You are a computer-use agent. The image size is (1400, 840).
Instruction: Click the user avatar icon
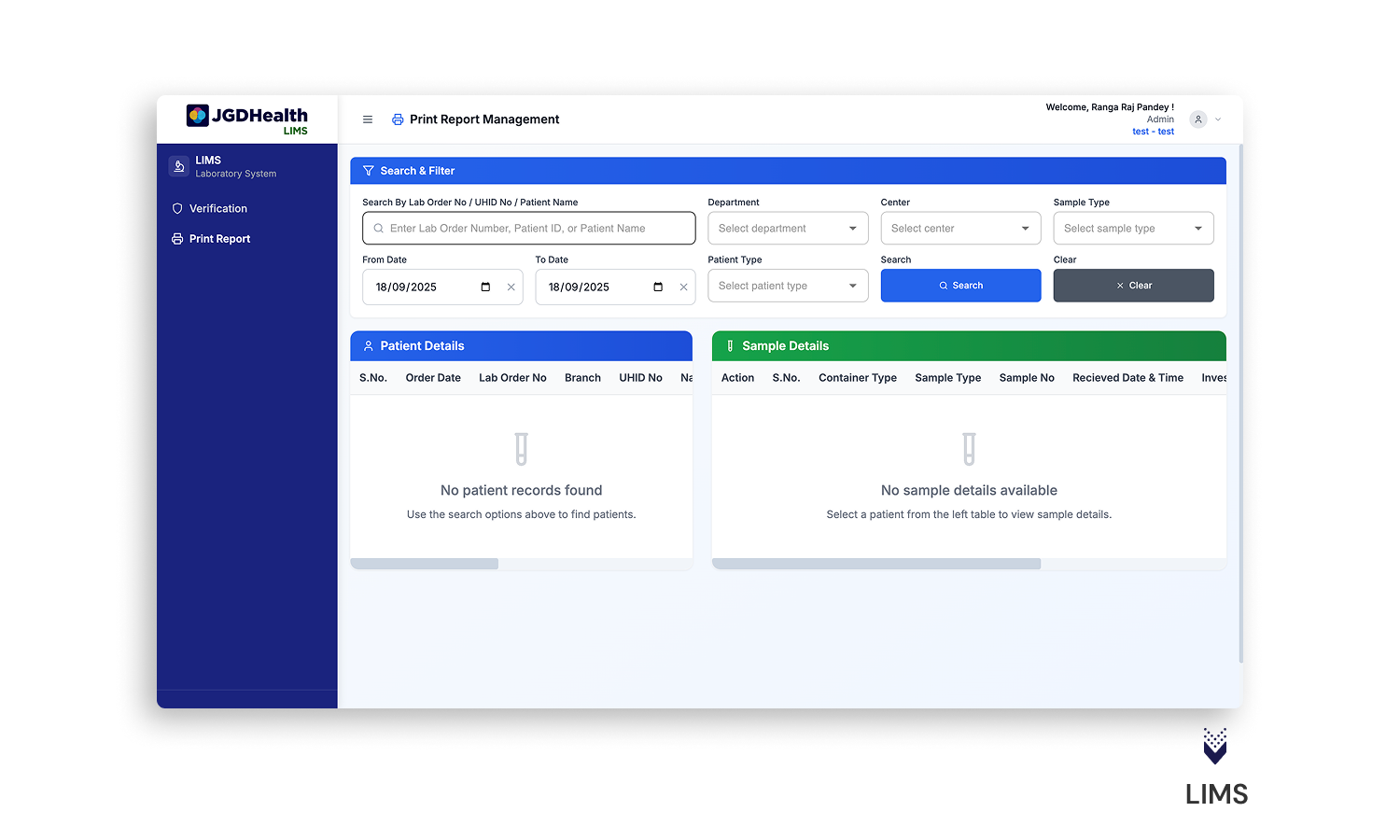pyautogui.click(x=1198, y=119)
